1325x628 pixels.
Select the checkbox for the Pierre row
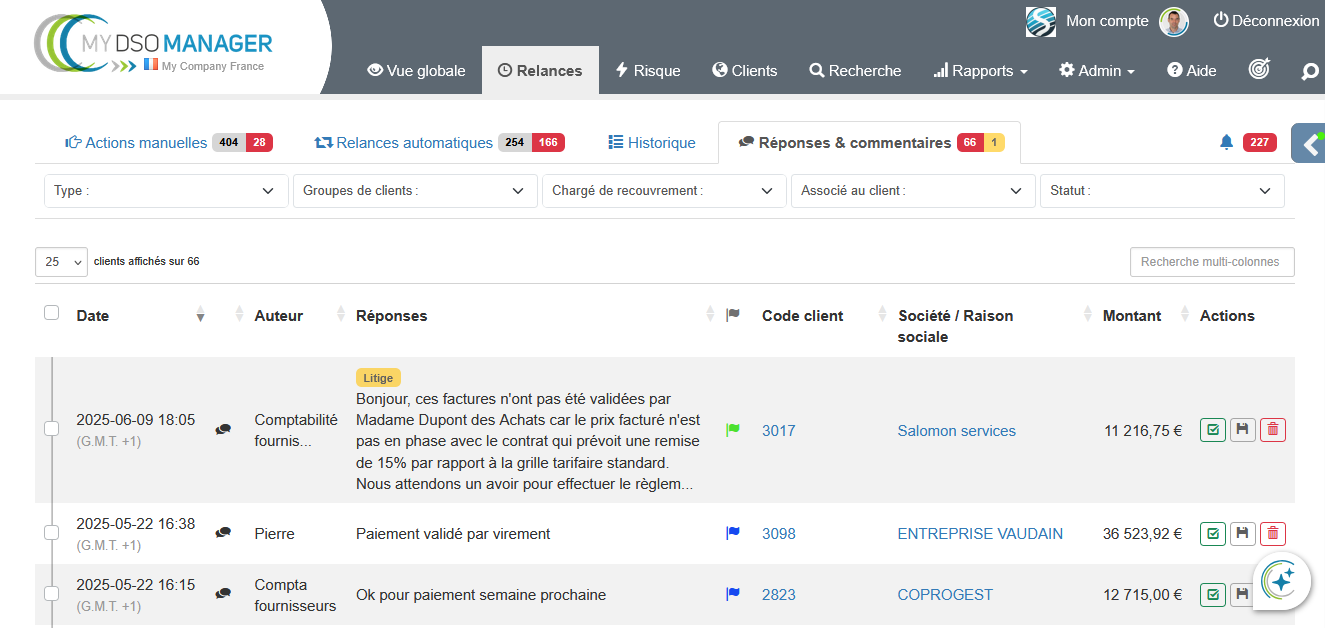(x=52, y=534)
